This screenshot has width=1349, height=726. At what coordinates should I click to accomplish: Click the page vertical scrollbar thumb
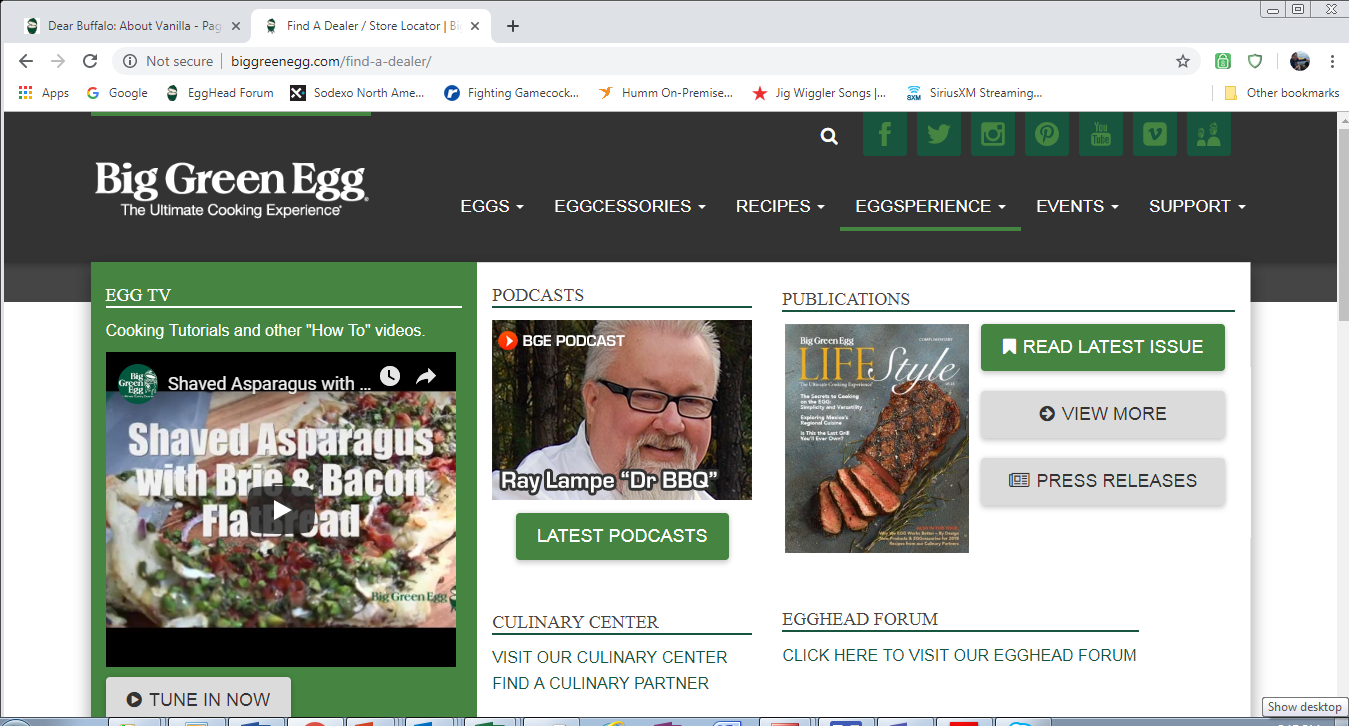pos(1343,225)
